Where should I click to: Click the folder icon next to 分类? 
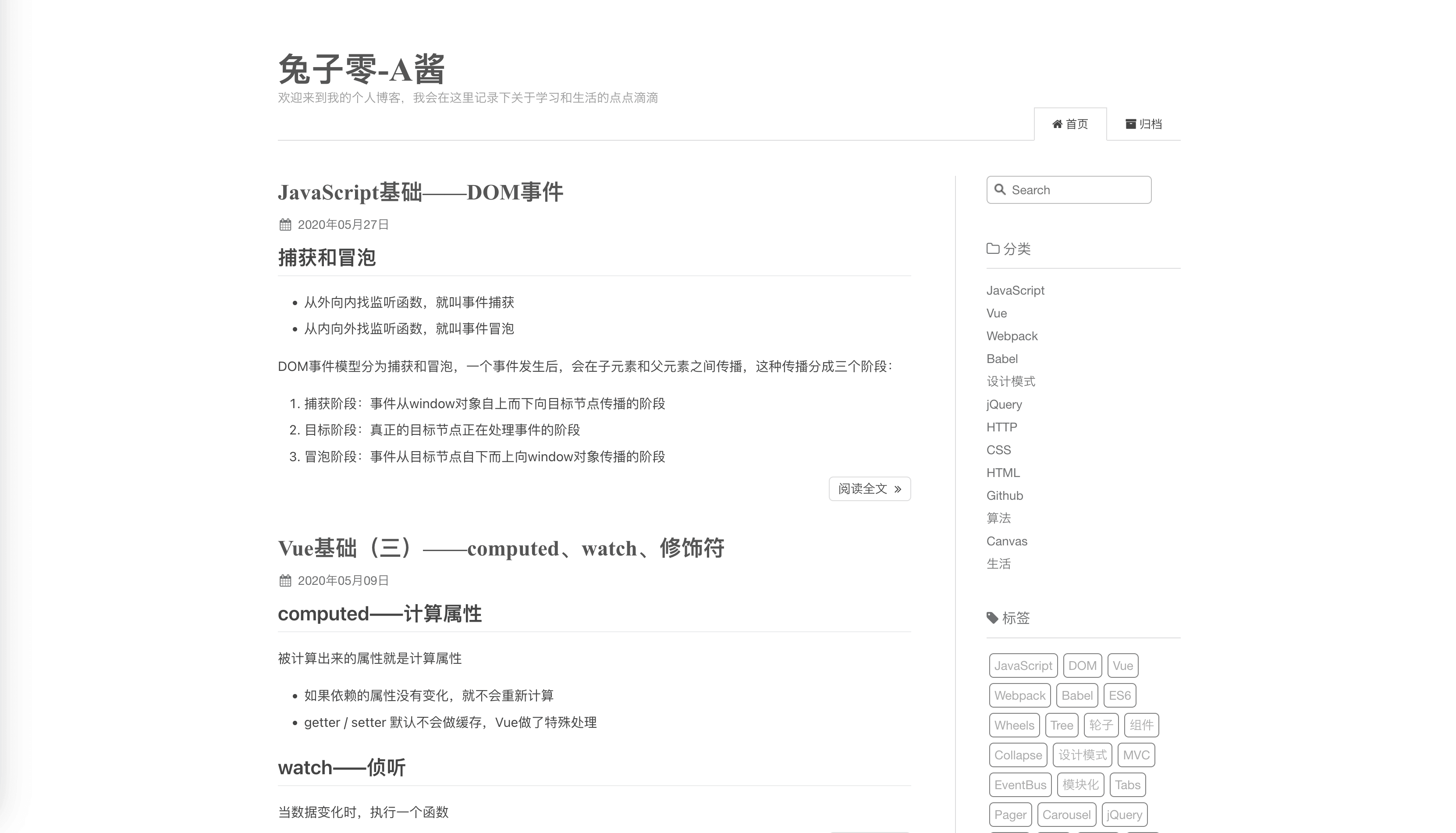pyautogui.click(x=993, y=248)
